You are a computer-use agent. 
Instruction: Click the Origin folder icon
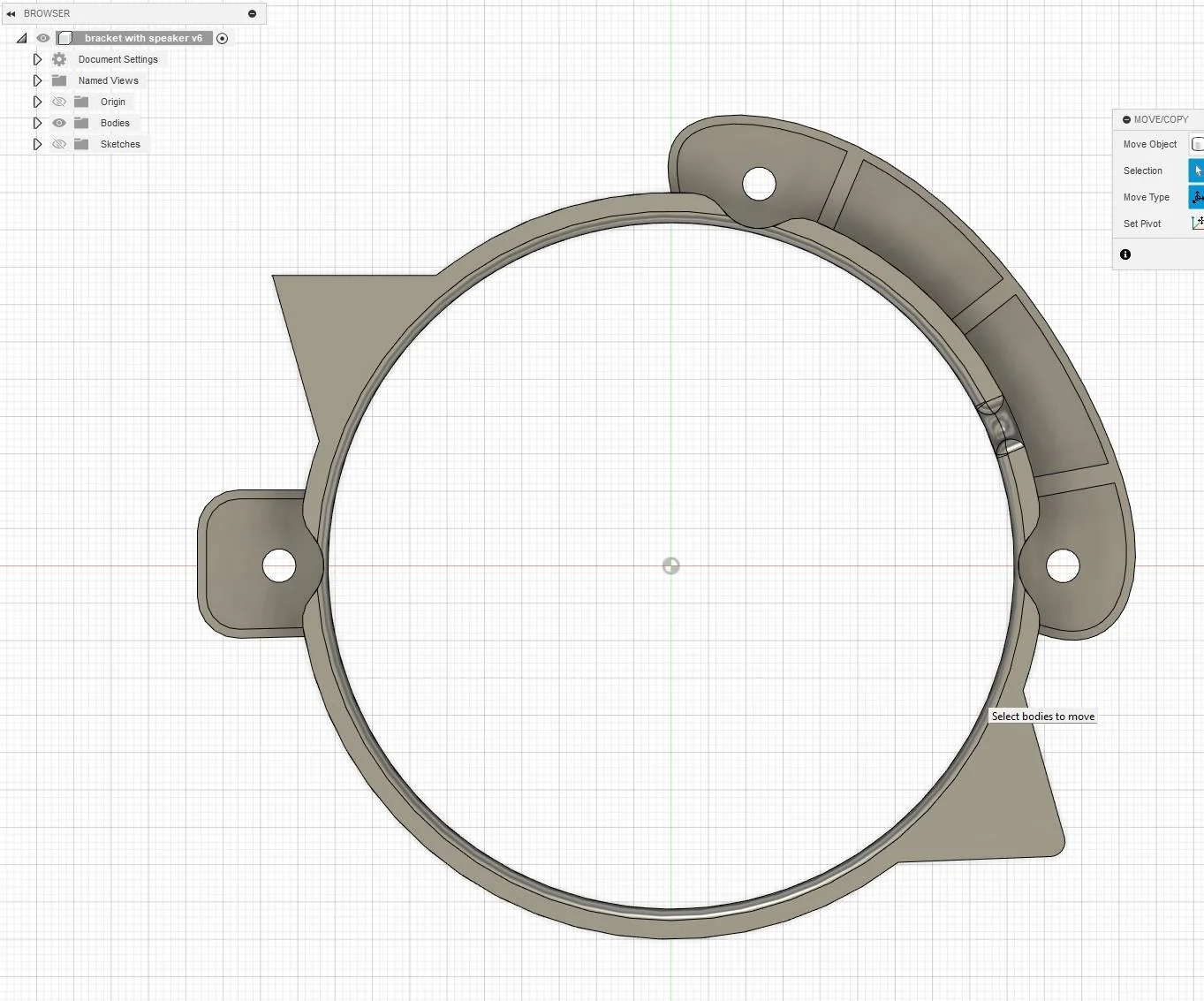pyautogui.click(x=81, y=102)
